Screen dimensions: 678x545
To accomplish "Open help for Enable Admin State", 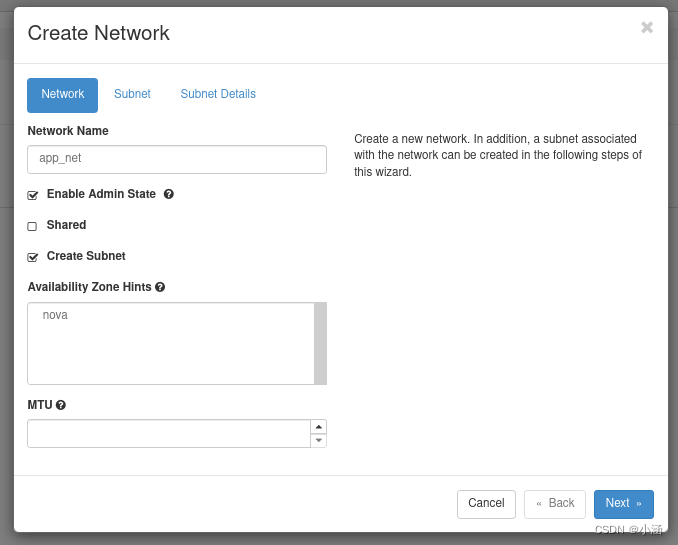I will coord(169,194).
